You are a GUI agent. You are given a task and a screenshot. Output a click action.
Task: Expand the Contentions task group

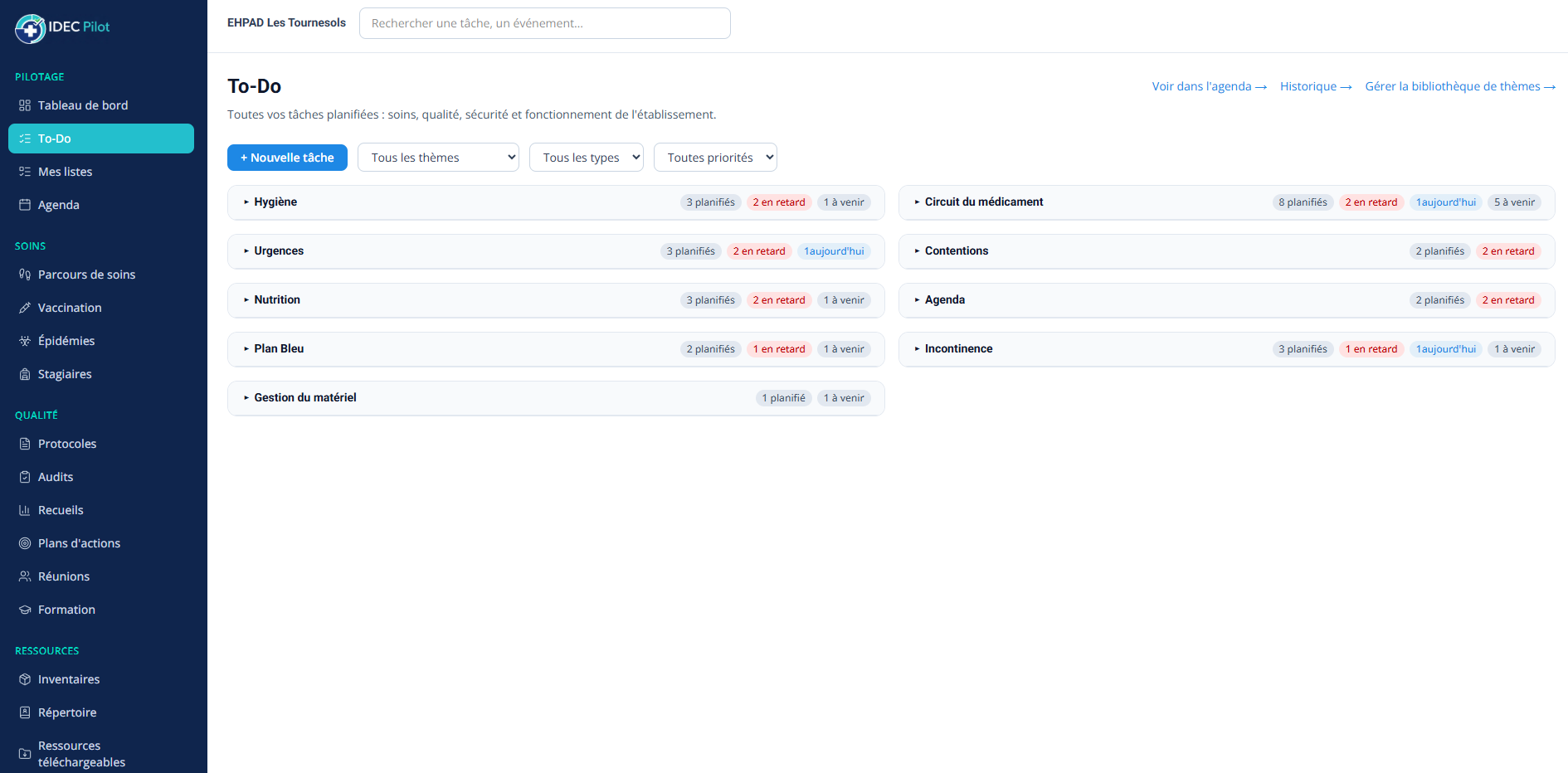(x=1226, y=251)
